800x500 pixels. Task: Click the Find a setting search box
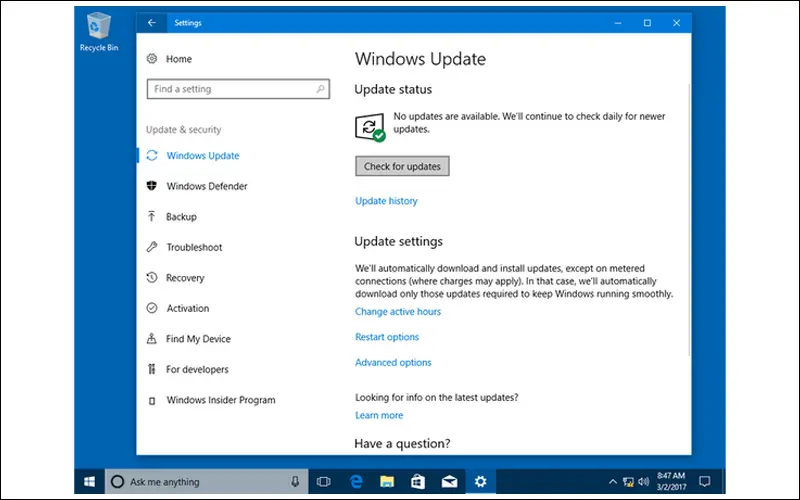point(238,89)
